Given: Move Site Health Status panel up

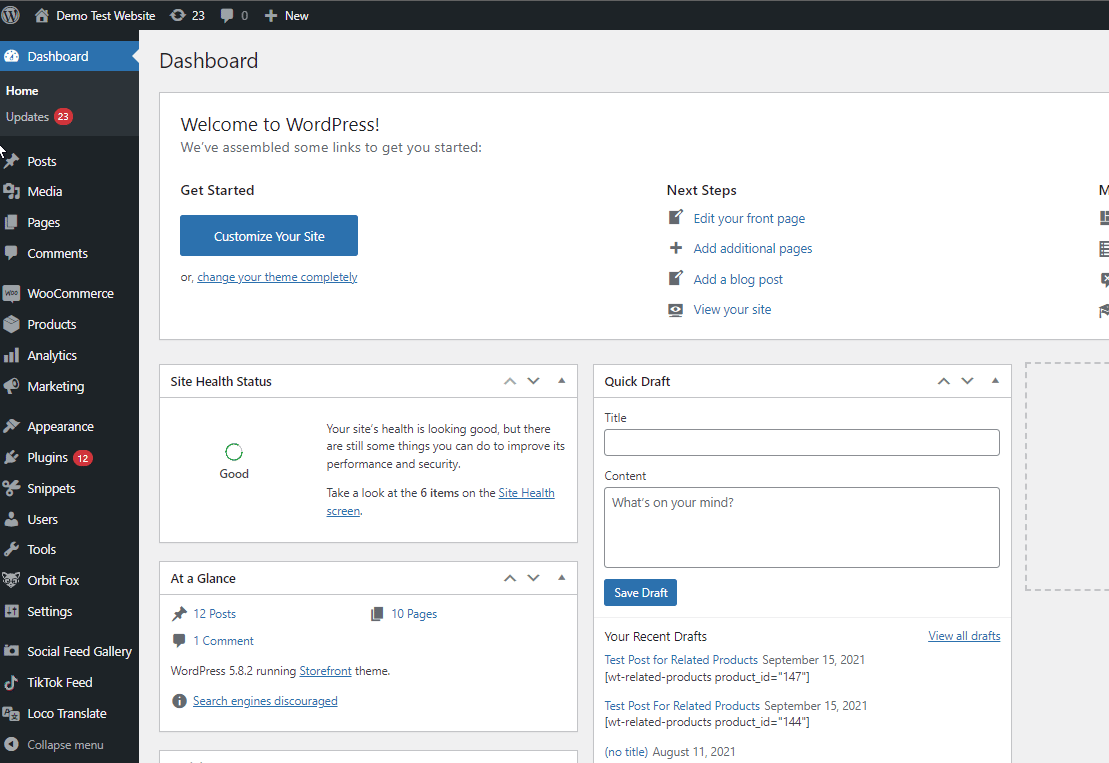Looking at the screenshot, I should click(x=510, y=381).
